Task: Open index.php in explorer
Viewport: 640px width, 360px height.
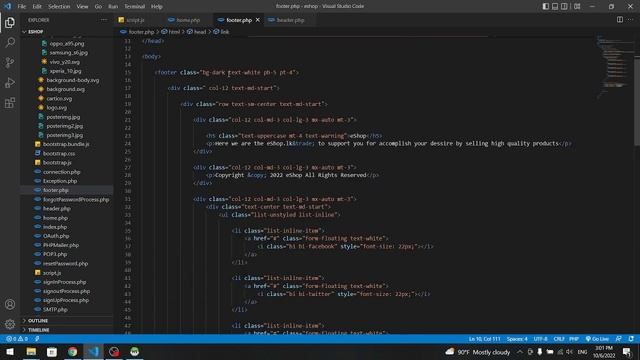Action: point(55,227)
